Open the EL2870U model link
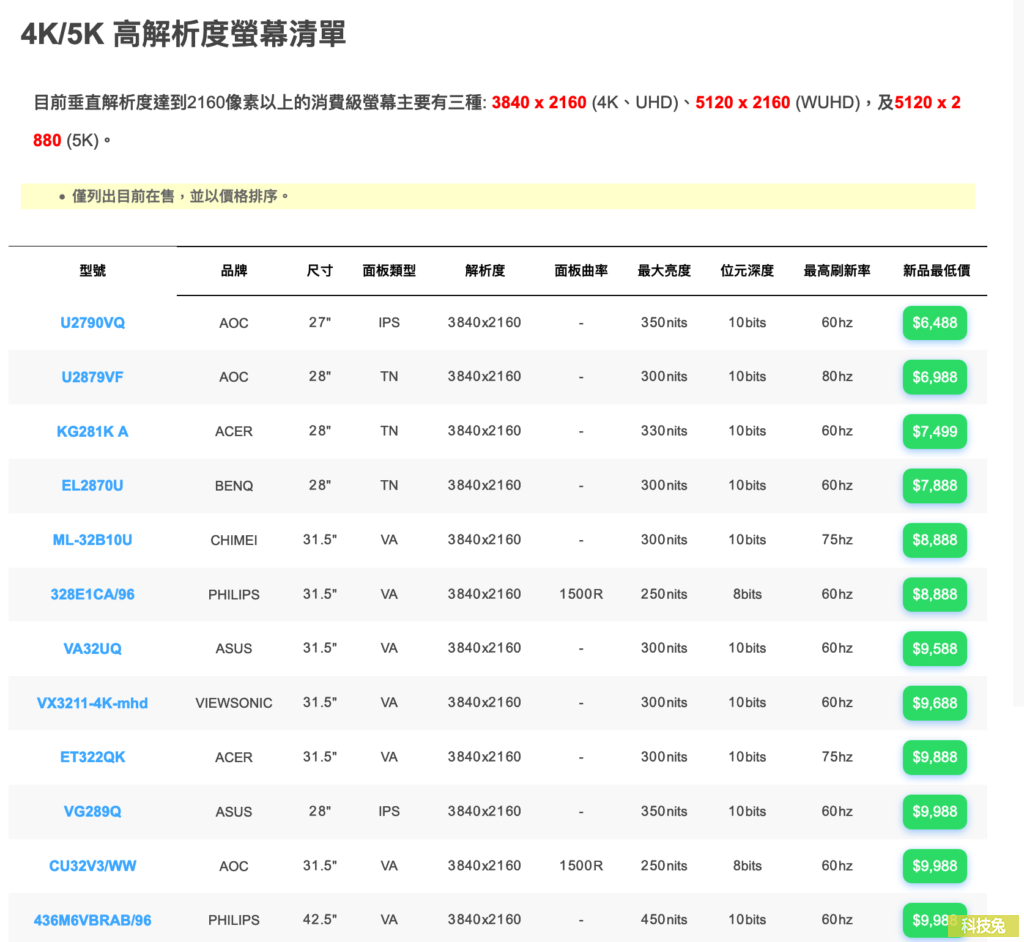Viewport: 1024px width, 942px height. point(92,485)
